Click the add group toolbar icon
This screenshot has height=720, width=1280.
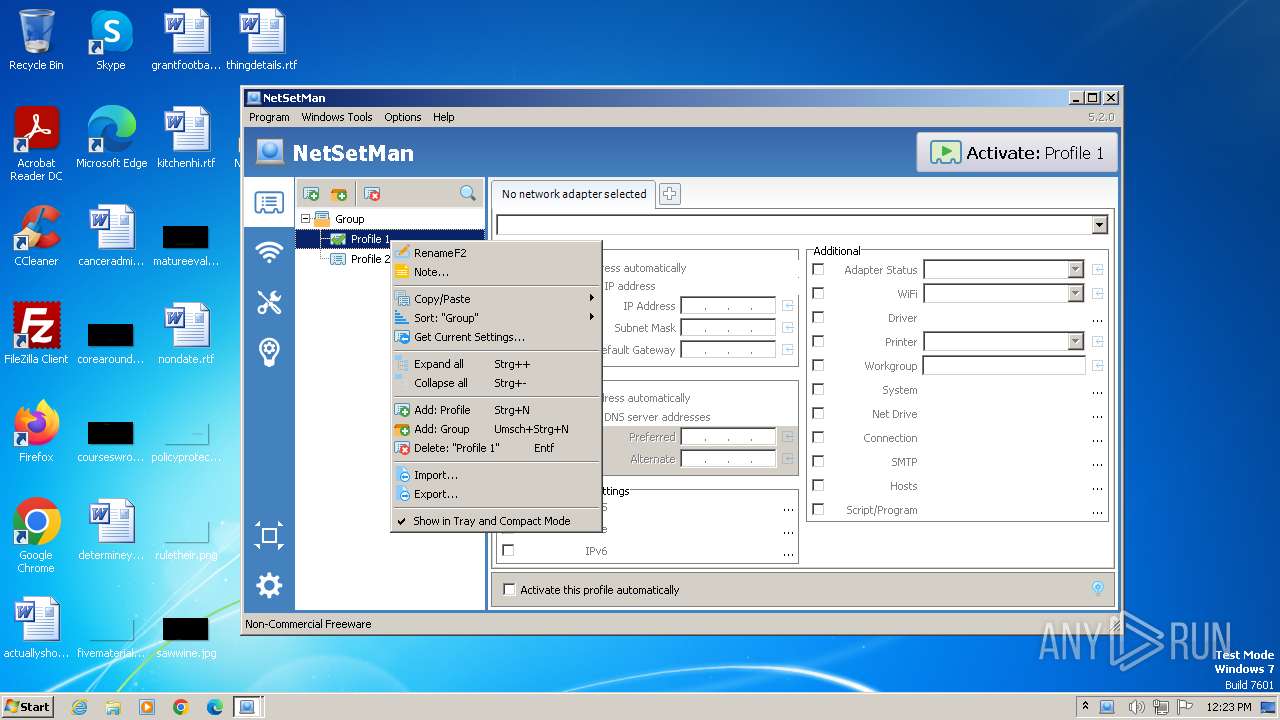339,194
